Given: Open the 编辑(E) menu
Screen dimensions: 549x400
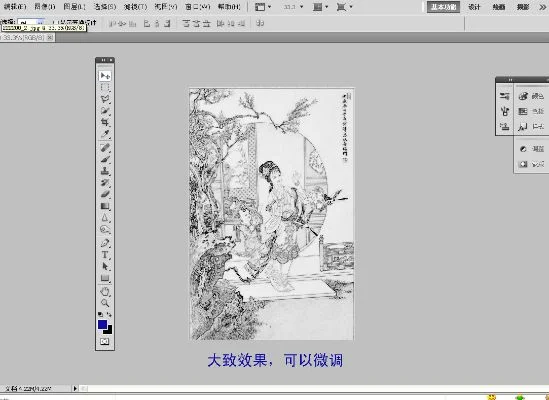Looking at the screenshot, I should (15, 7).
